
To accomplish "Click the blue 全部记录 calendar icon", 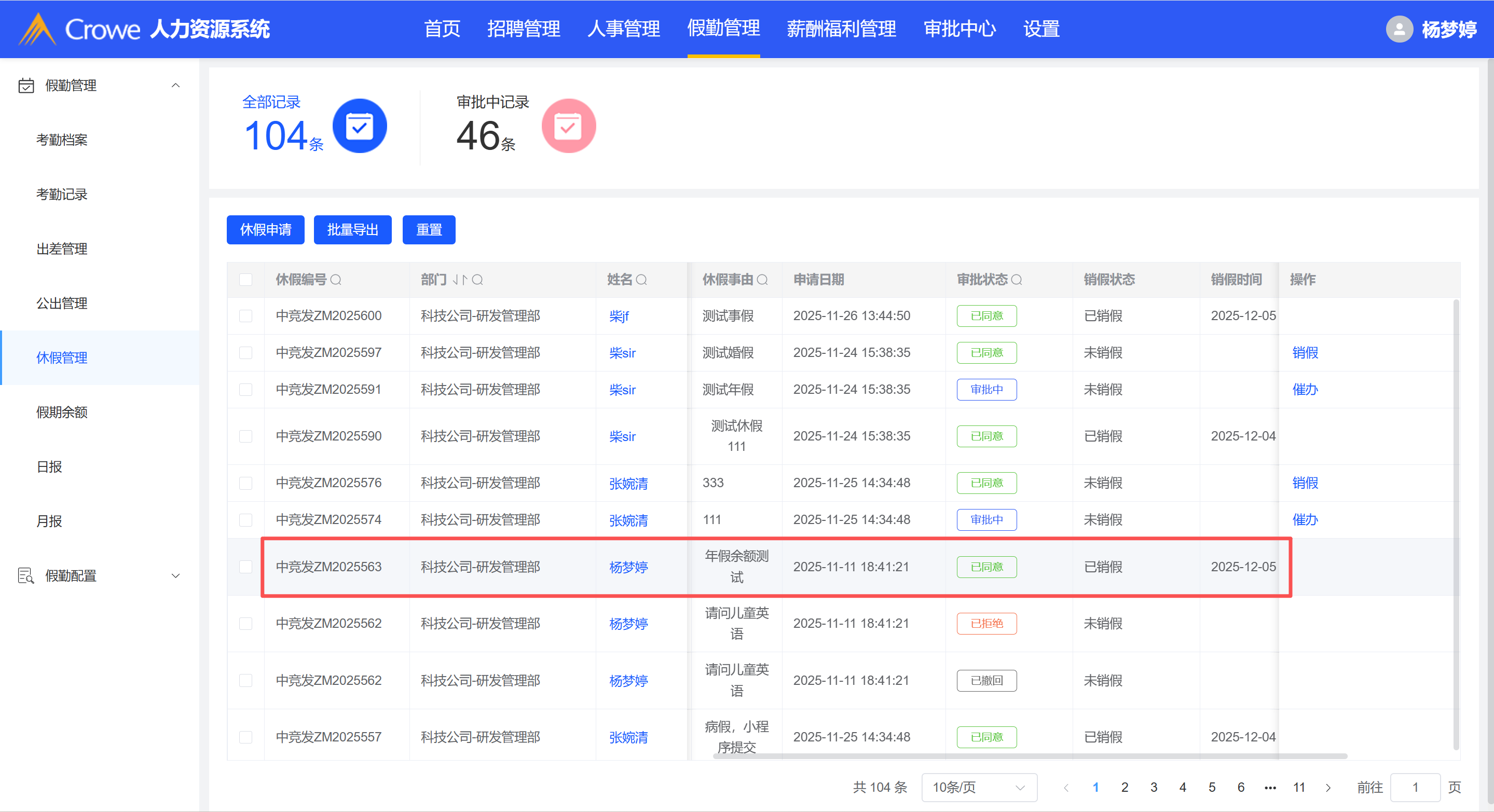I will tap(359, 127).
